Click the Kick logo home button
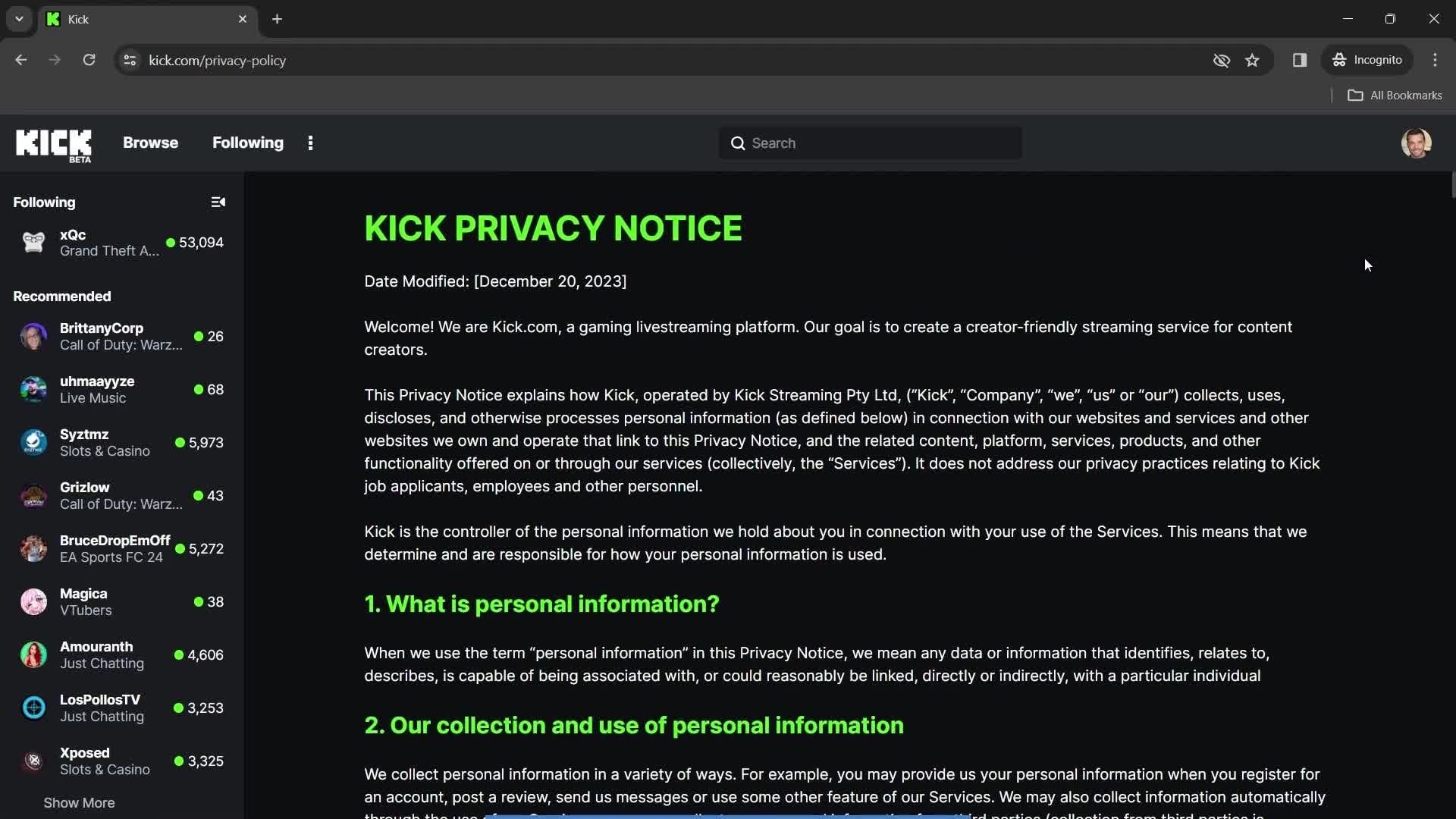The height and width of the screenshot is (819, 1456). click(x=54, y=143)
